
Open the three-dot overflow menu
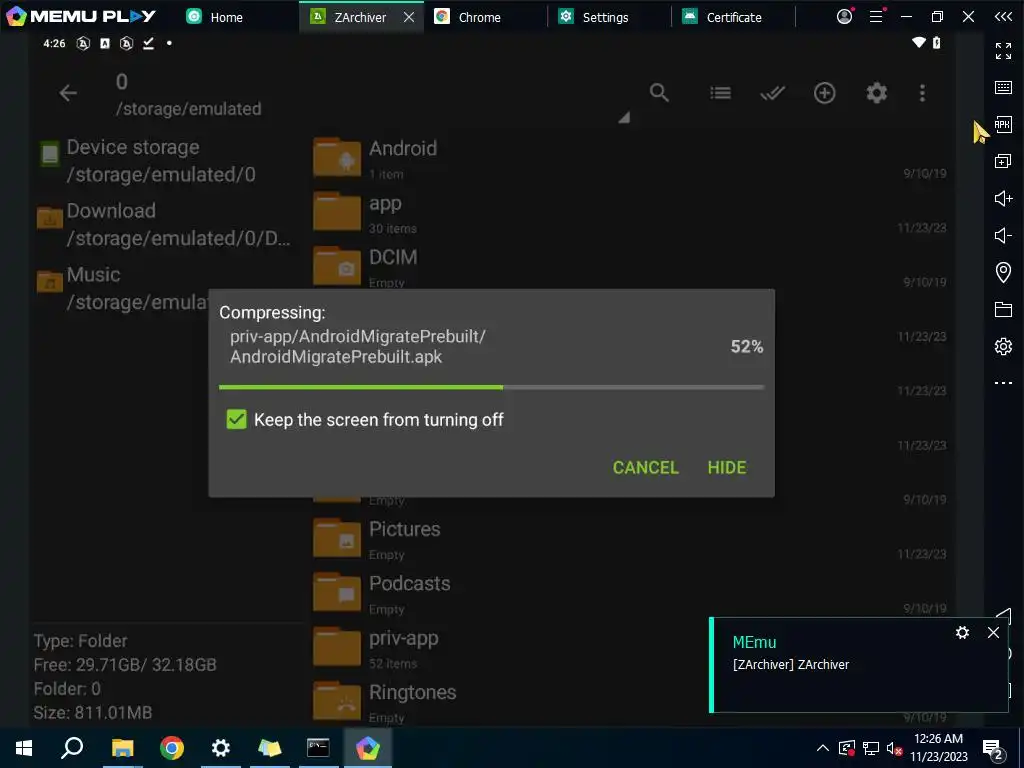coord(922,93)
